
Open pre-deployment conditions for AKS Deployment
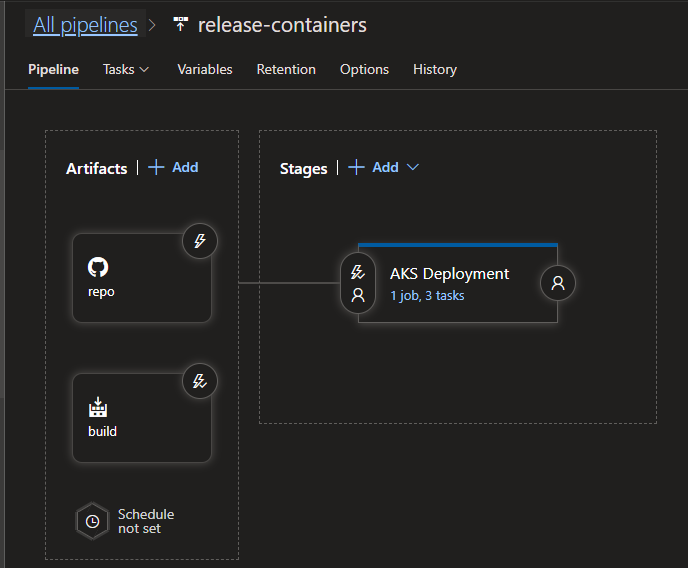coord(358,283)
